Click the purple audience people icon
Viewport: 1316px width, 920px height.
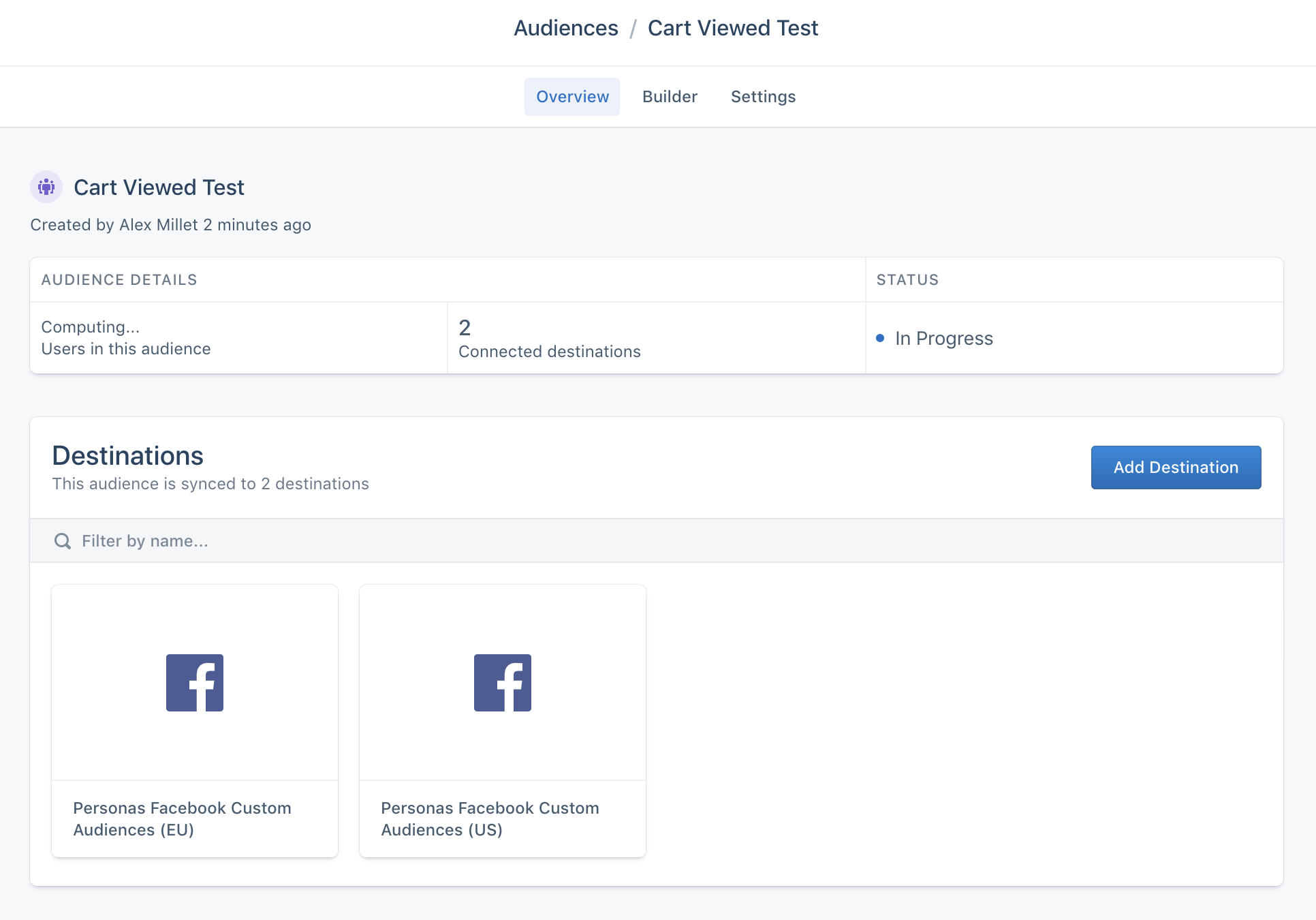point(46,187)
